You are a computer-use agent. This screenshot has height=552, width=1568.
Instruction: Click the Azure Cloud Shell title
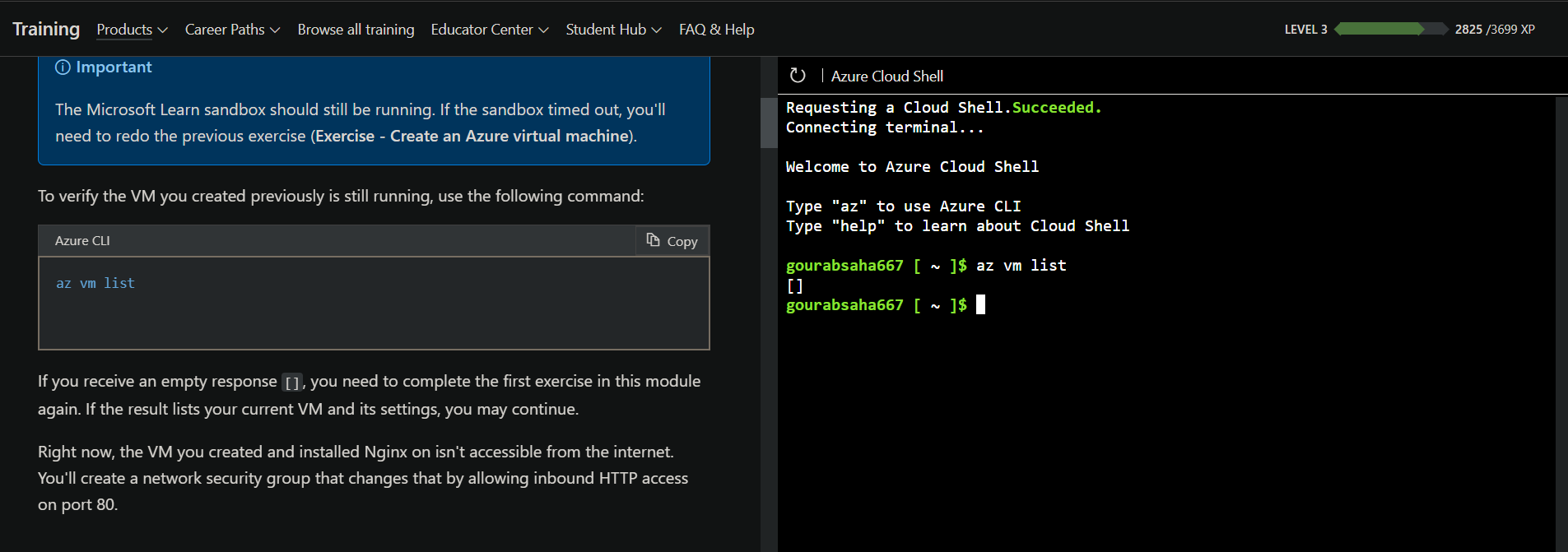(887, 77)
